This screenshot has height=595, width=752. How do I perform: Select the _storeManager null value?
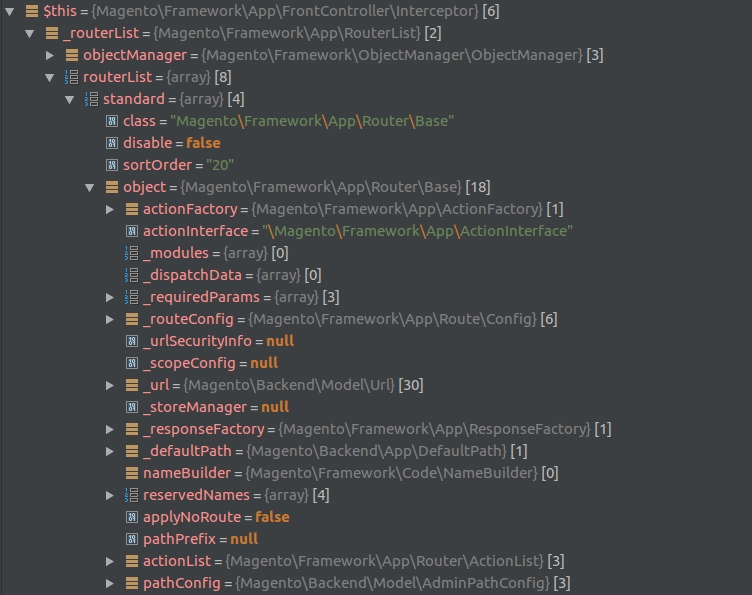275,407
